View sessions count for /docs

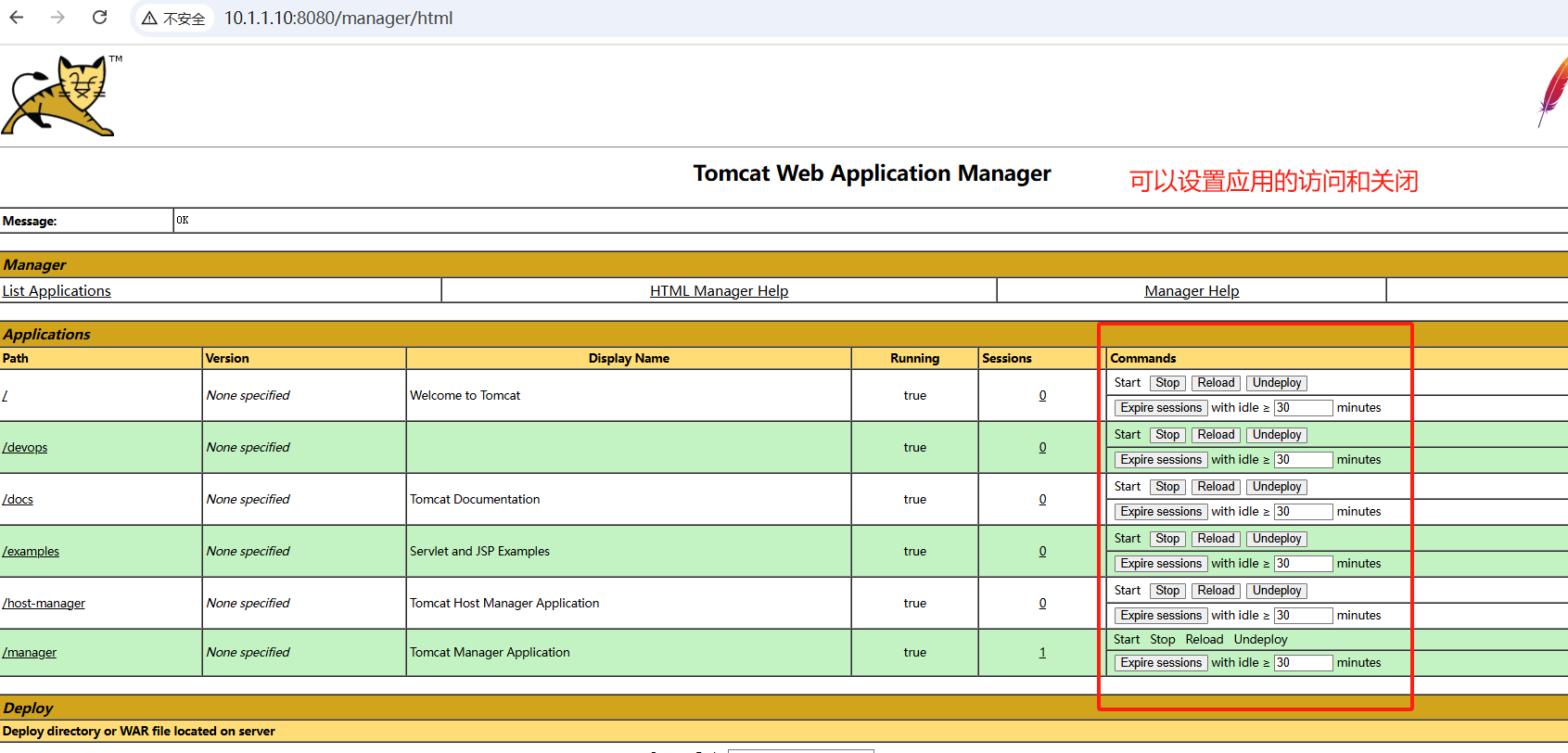[x=1042, y=499]
